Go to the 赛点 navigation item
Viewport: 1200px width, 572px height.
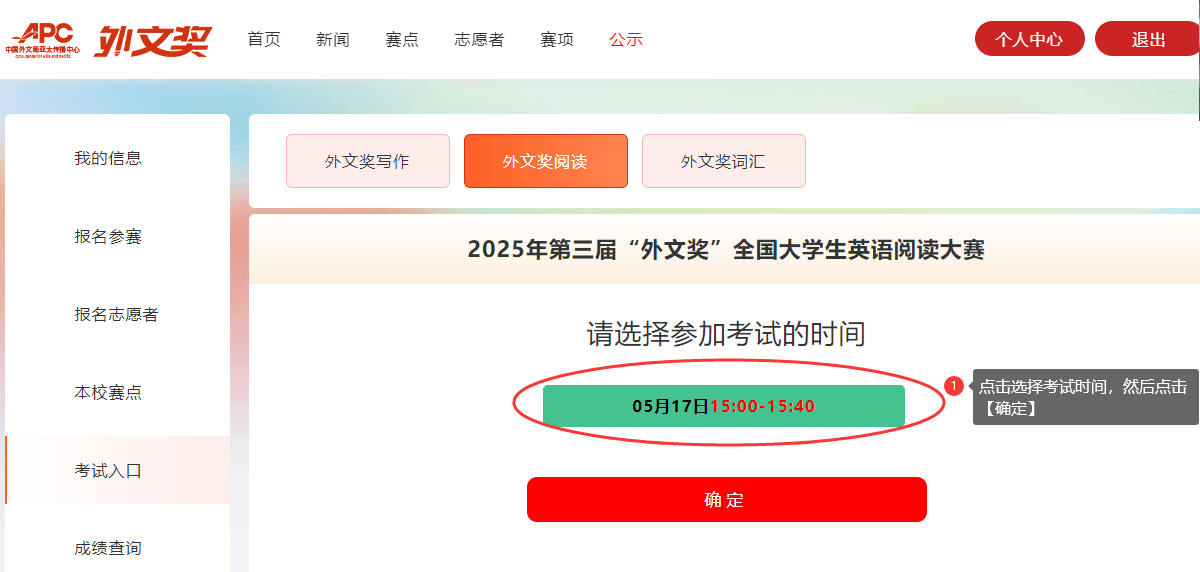click(x=402, y=40)
